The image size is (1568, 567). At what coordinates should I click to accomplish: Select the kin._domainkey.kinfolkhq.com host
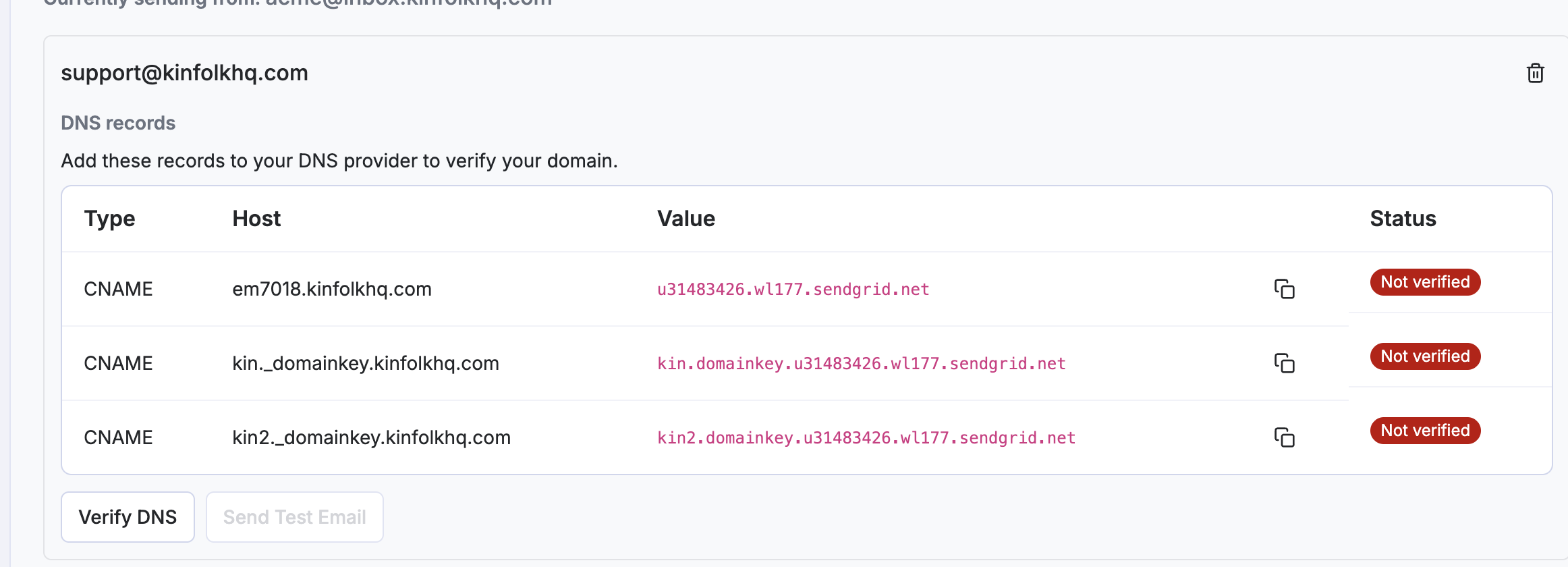click(x=366, y=363)
